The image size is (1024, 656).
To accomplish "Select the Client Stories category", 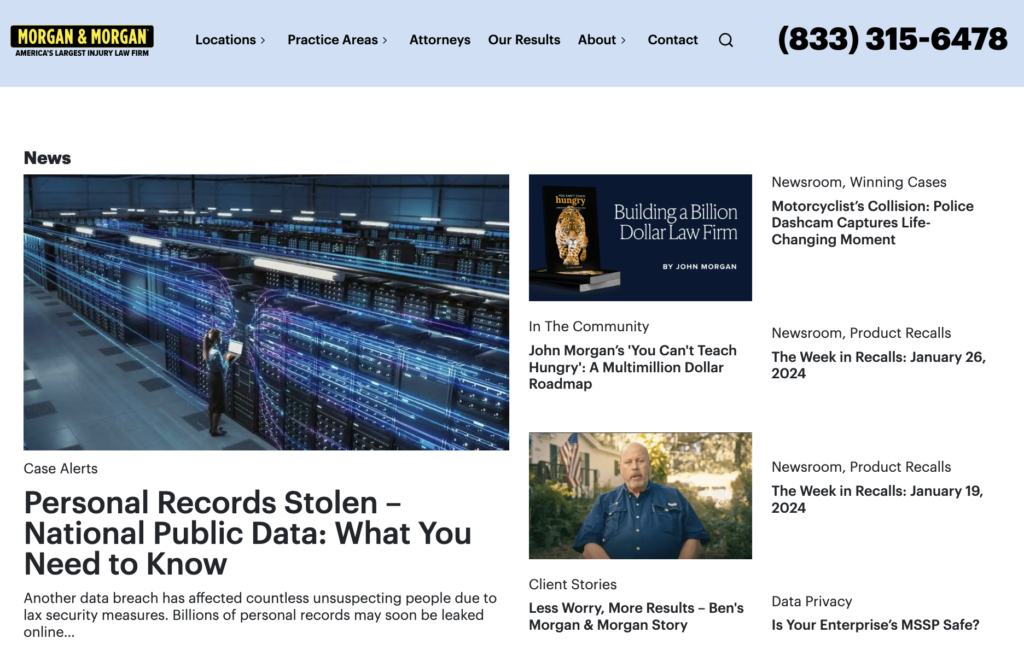I will 573,584.
